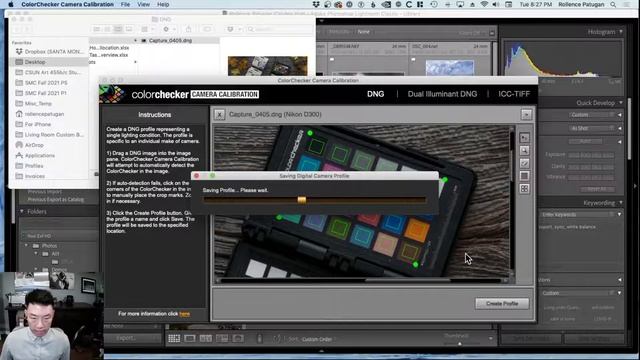Click the top tool icon beside image pane
Screen dimensions: 640x360
pos(524,138)
